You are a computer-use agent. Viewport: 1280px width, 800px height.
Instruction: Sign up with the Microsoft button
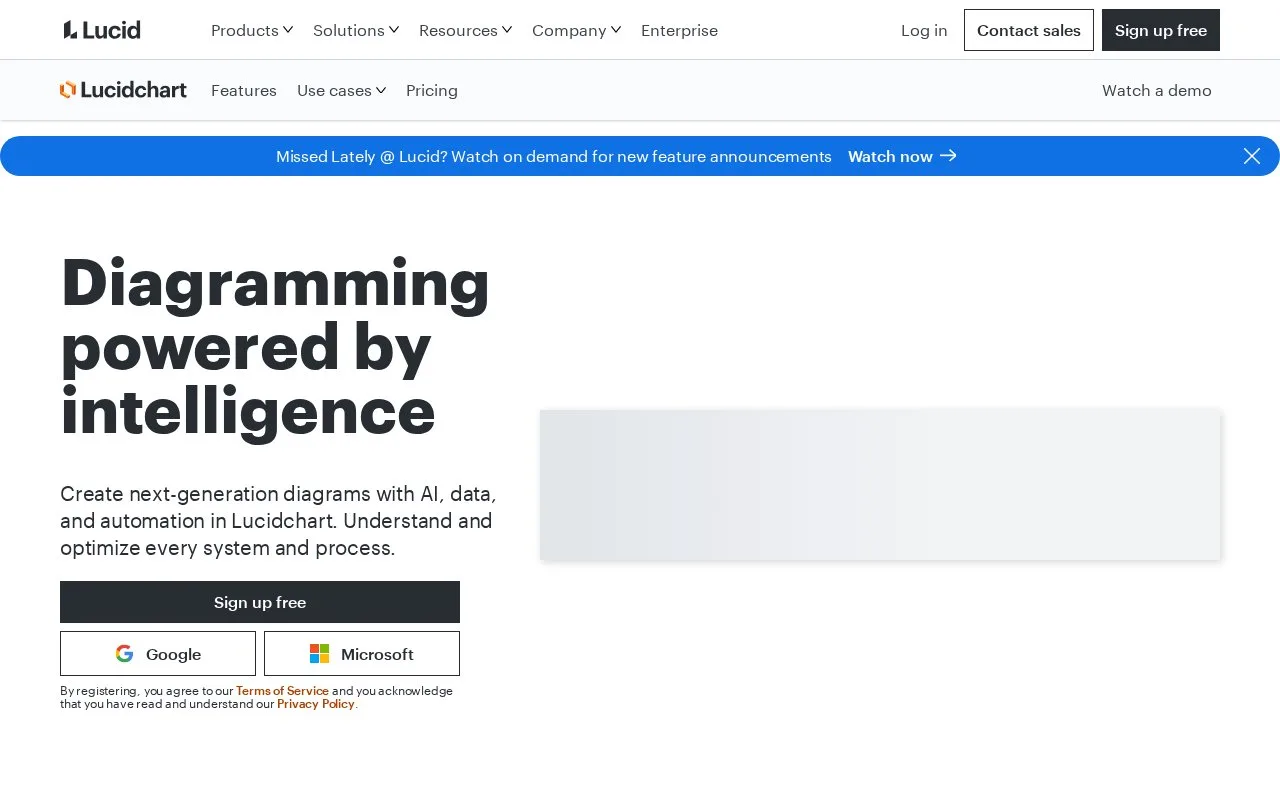click(362, 654)
